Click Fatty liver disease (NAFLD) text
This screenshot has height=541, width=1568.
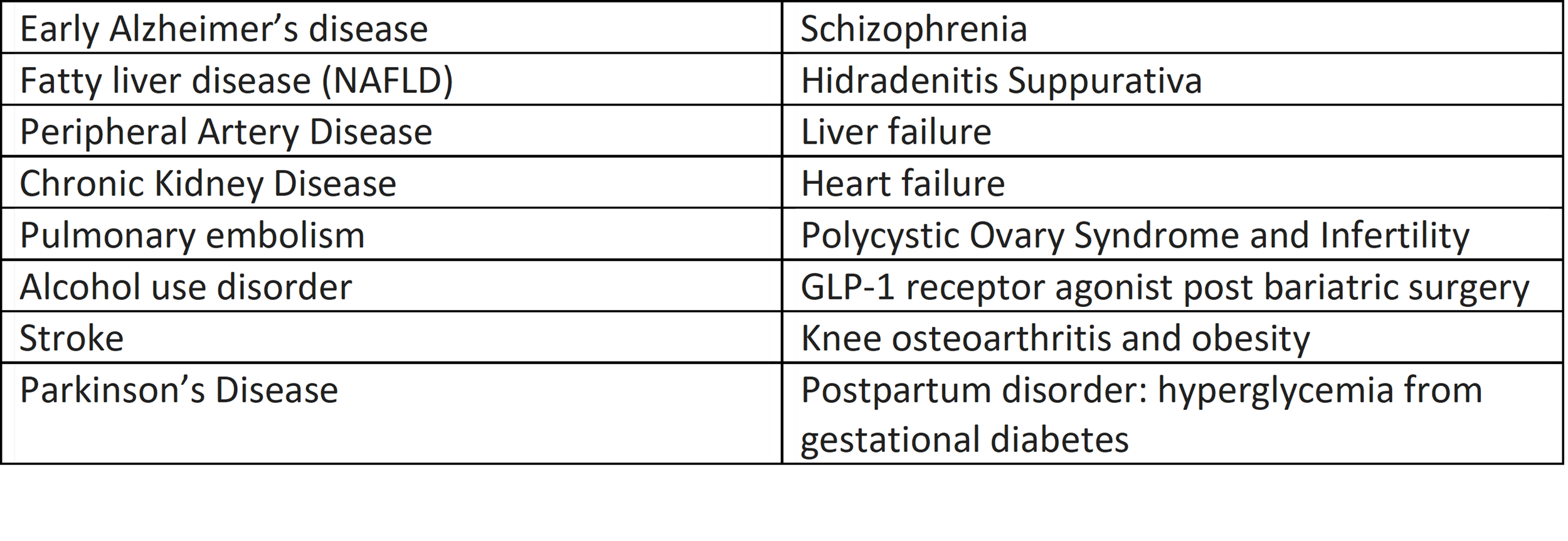(x=236, y=81)
